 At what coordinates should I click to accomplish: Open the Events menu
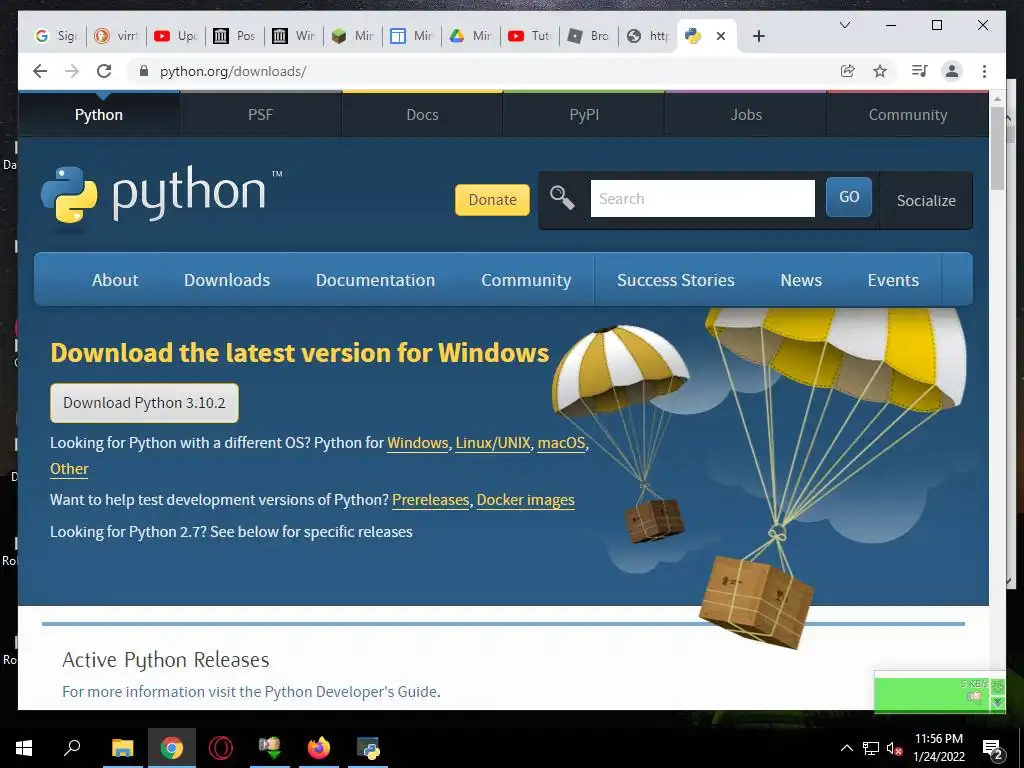(893, 280)
